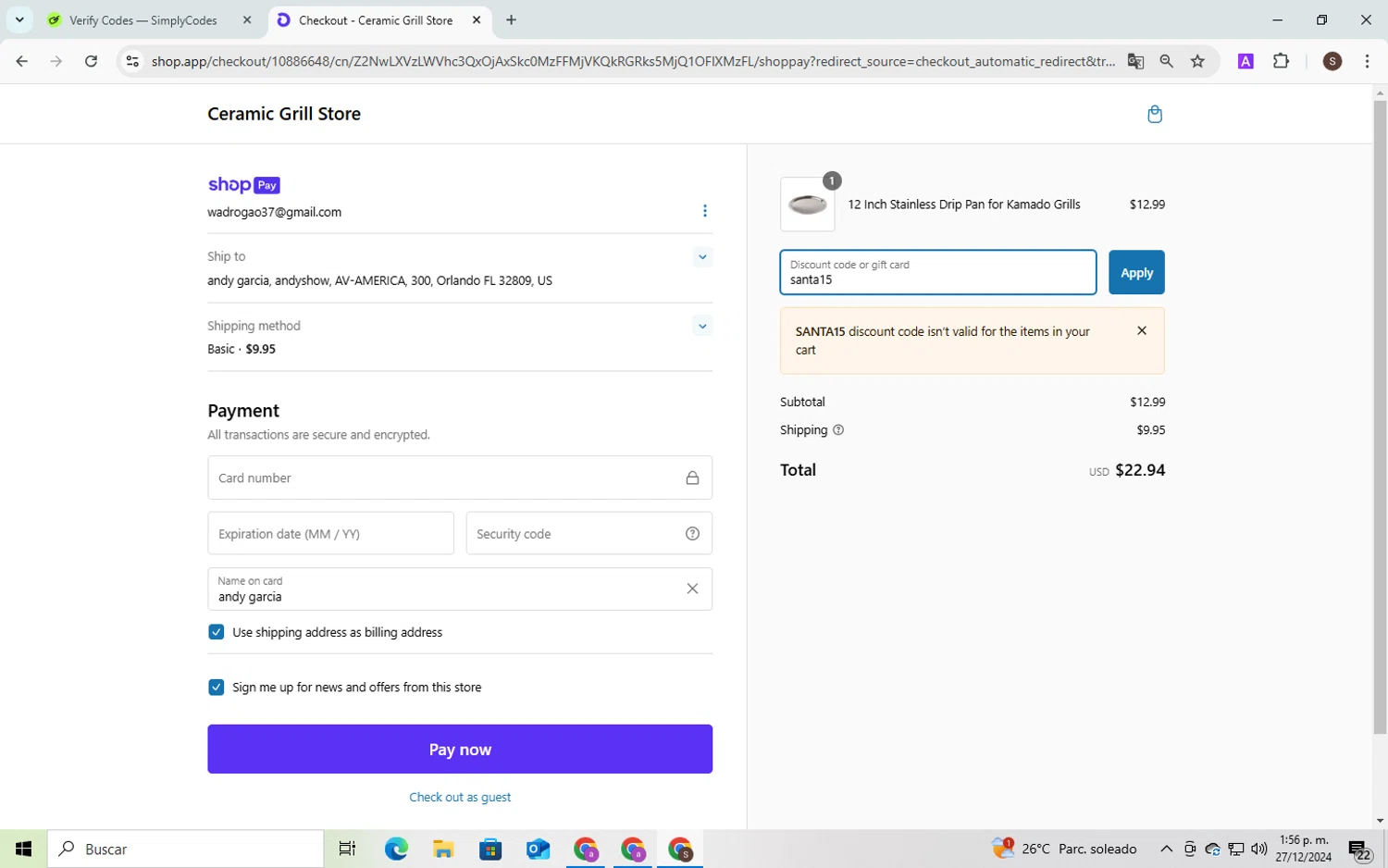Switch to the Verify Codes — SimplyCodes tab
The width and height of the screenshot is (1388, 868).
[x=143, y=19]
